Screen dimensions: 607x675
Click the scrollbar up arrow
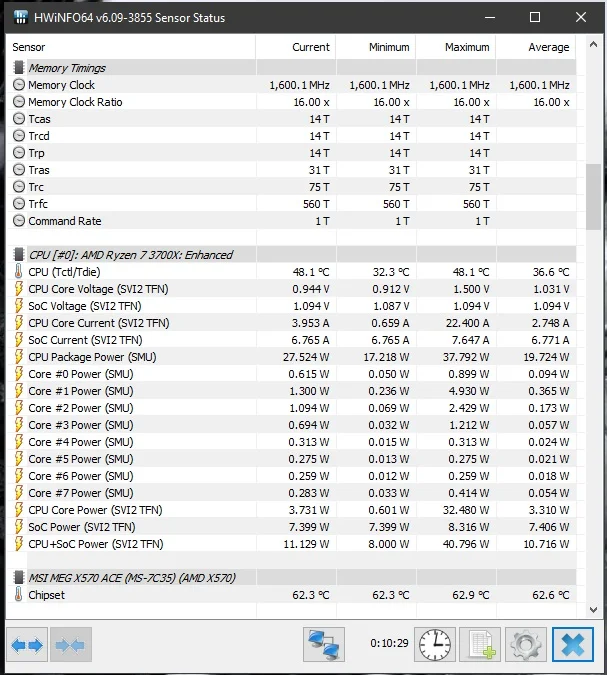(x=593, y=44)
